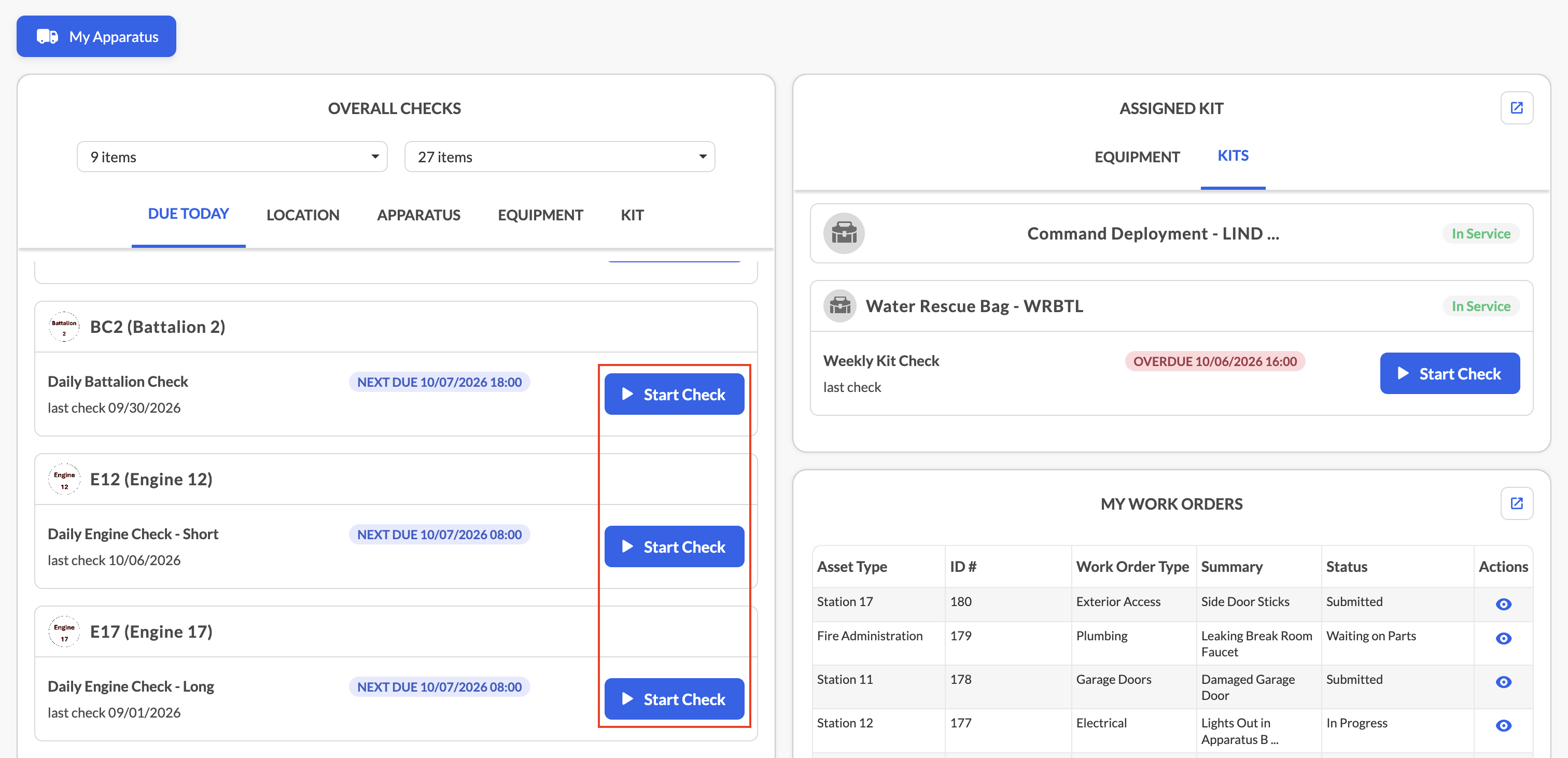
Task: Click the Overdue 10/06/2026 16:00 badge
Action: coord(1214,361)
